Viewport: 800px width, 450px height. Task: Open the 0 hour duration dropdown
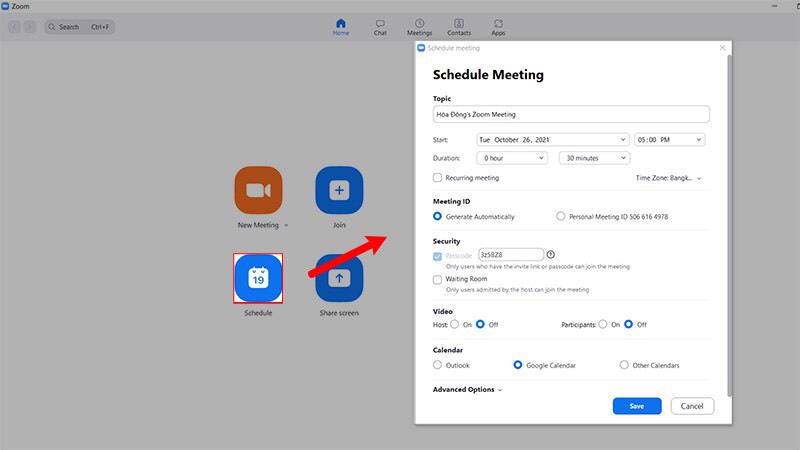pos(512,158)
